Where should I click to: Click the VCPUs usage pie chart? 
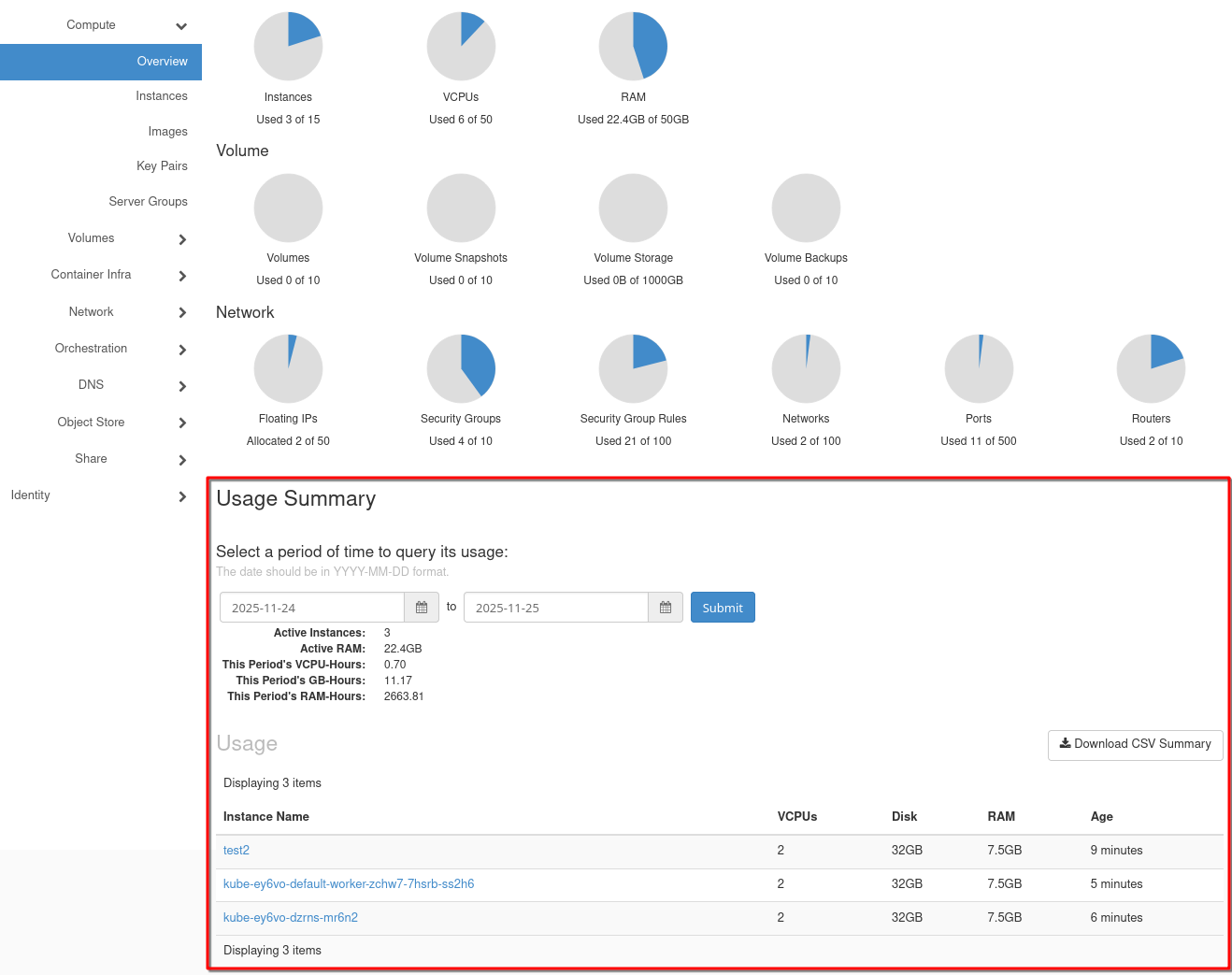[x=461, y=47]
